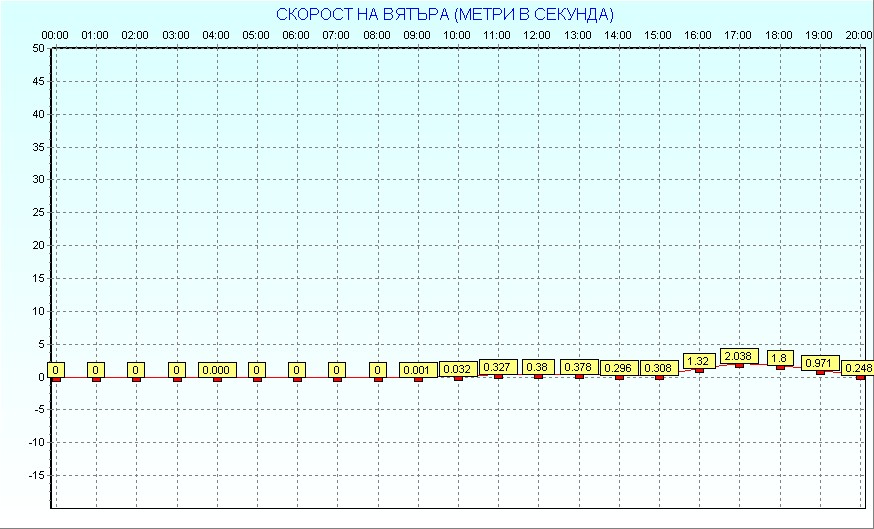Select the red data point at 12:00
Viewport: 874px width, 529px height.
(x=538, y=377)
